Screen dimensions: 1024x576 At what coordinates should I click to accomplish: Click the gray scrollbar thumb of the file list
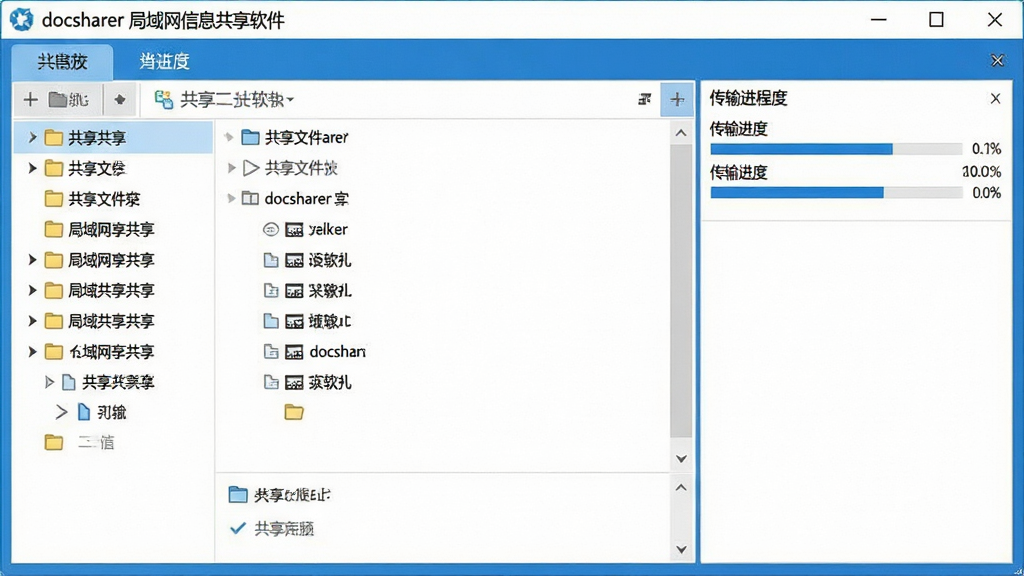point(680,291)
